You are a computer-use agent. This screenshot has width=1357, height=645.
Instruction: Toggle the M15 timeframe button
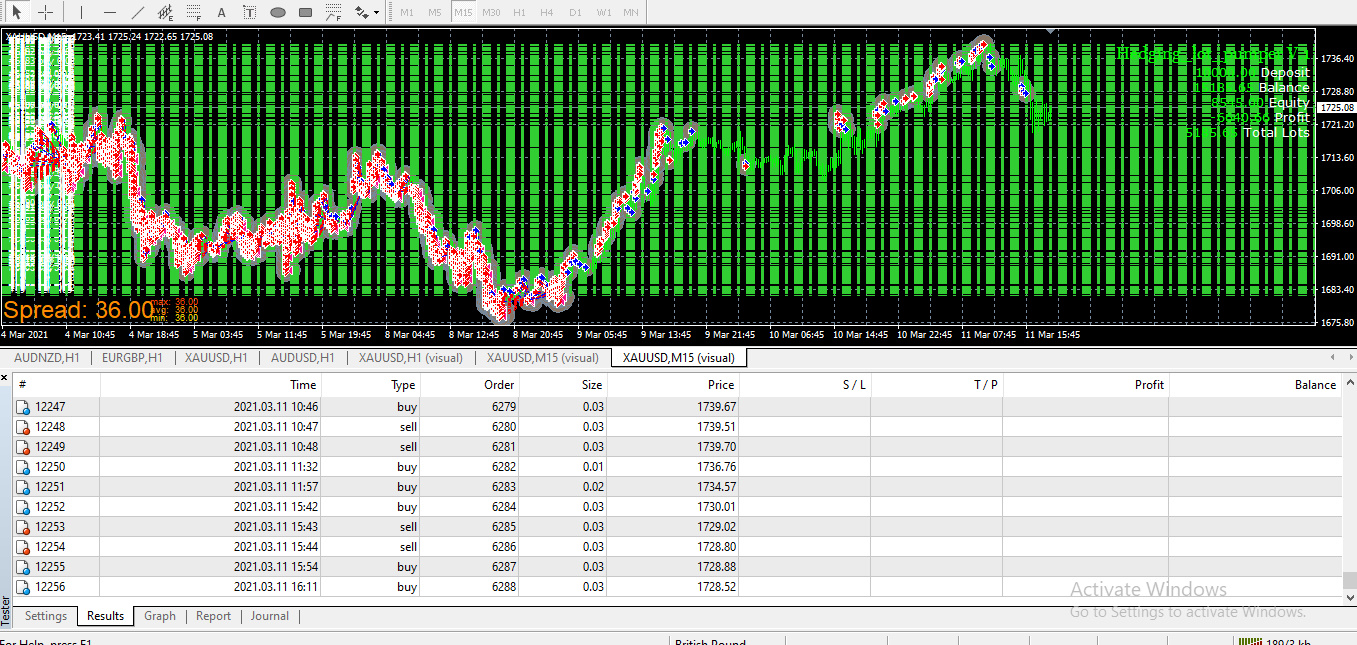coord(463,12)
